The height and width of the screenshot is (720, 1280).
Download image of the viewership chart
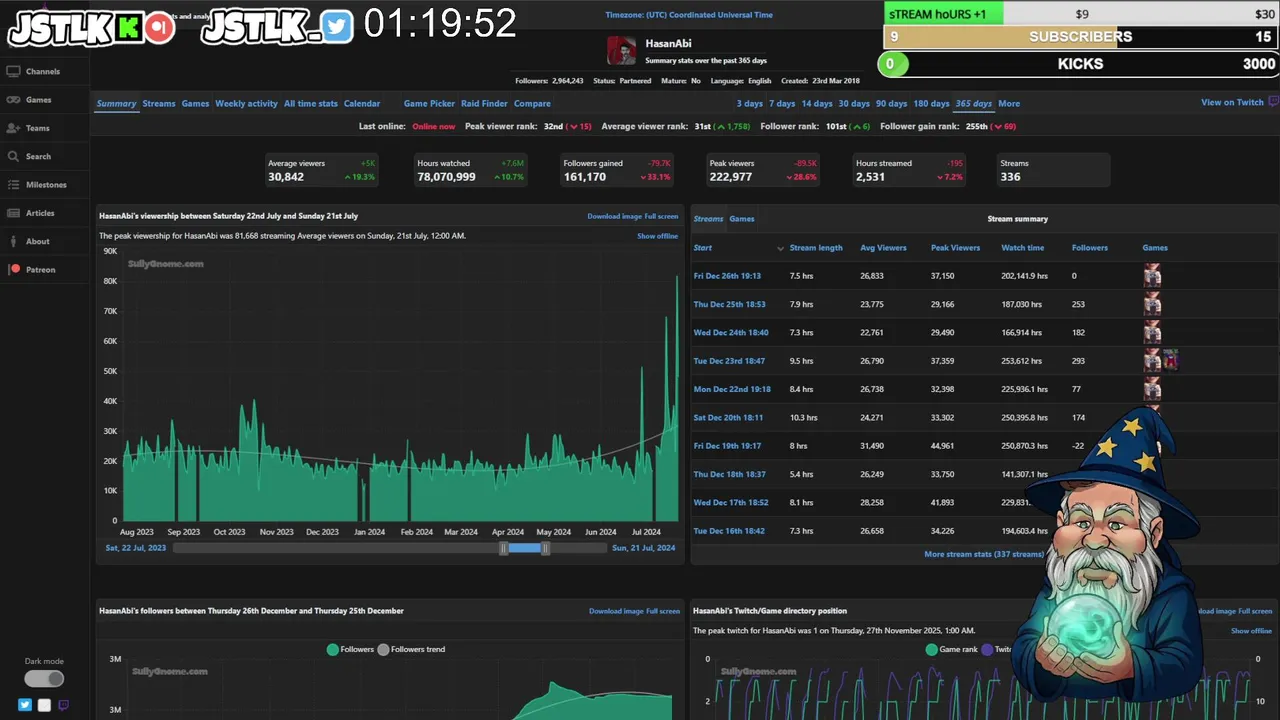tap(615, 216)
